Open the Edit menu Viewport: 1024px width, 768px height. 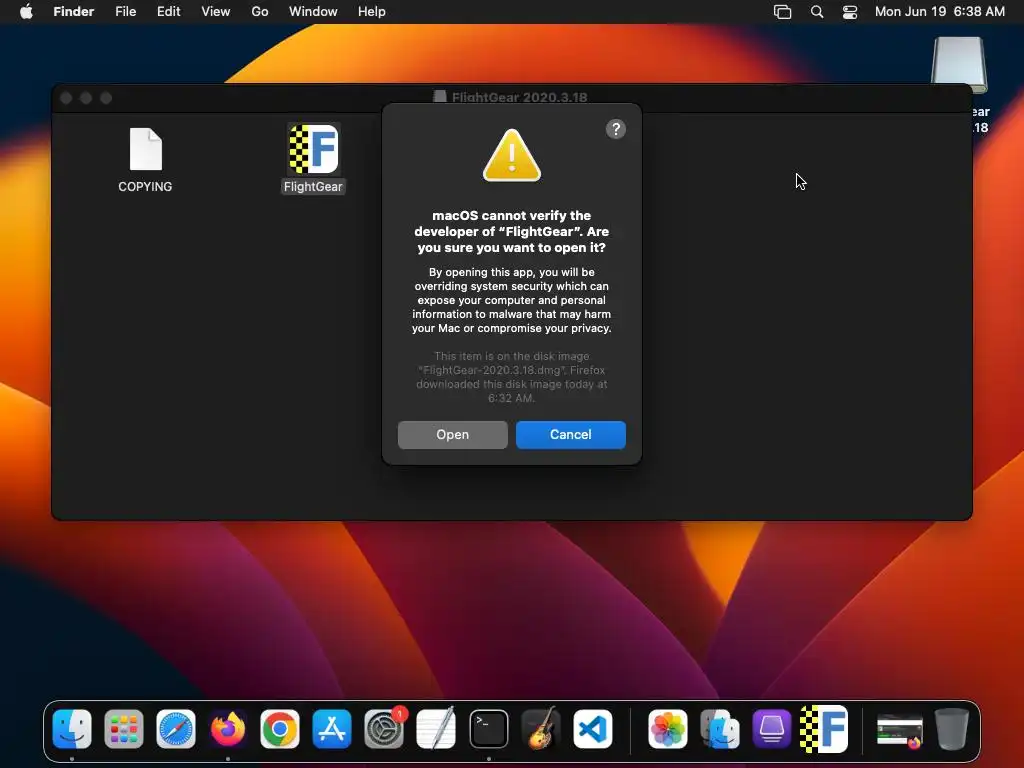pos(168,12)
